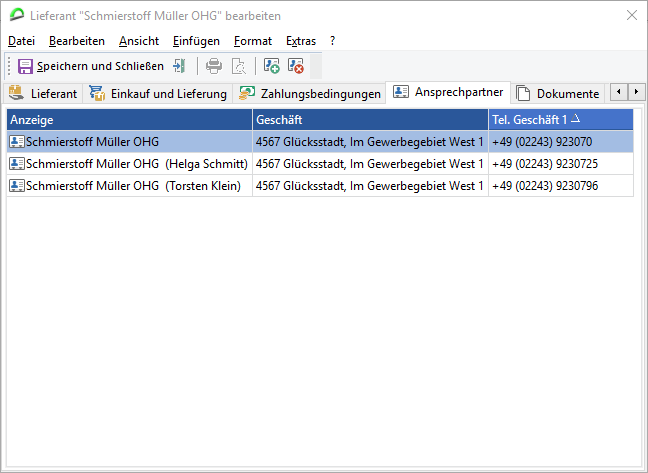Click Speichern und Schließen button
This screenshot has height=473, width=648.
point(91,66)
